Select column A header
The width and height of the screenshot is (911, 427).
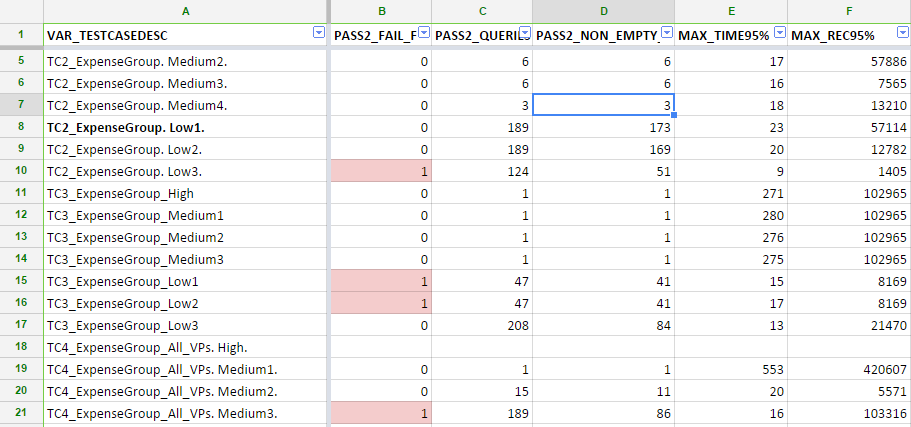(186, 11)
